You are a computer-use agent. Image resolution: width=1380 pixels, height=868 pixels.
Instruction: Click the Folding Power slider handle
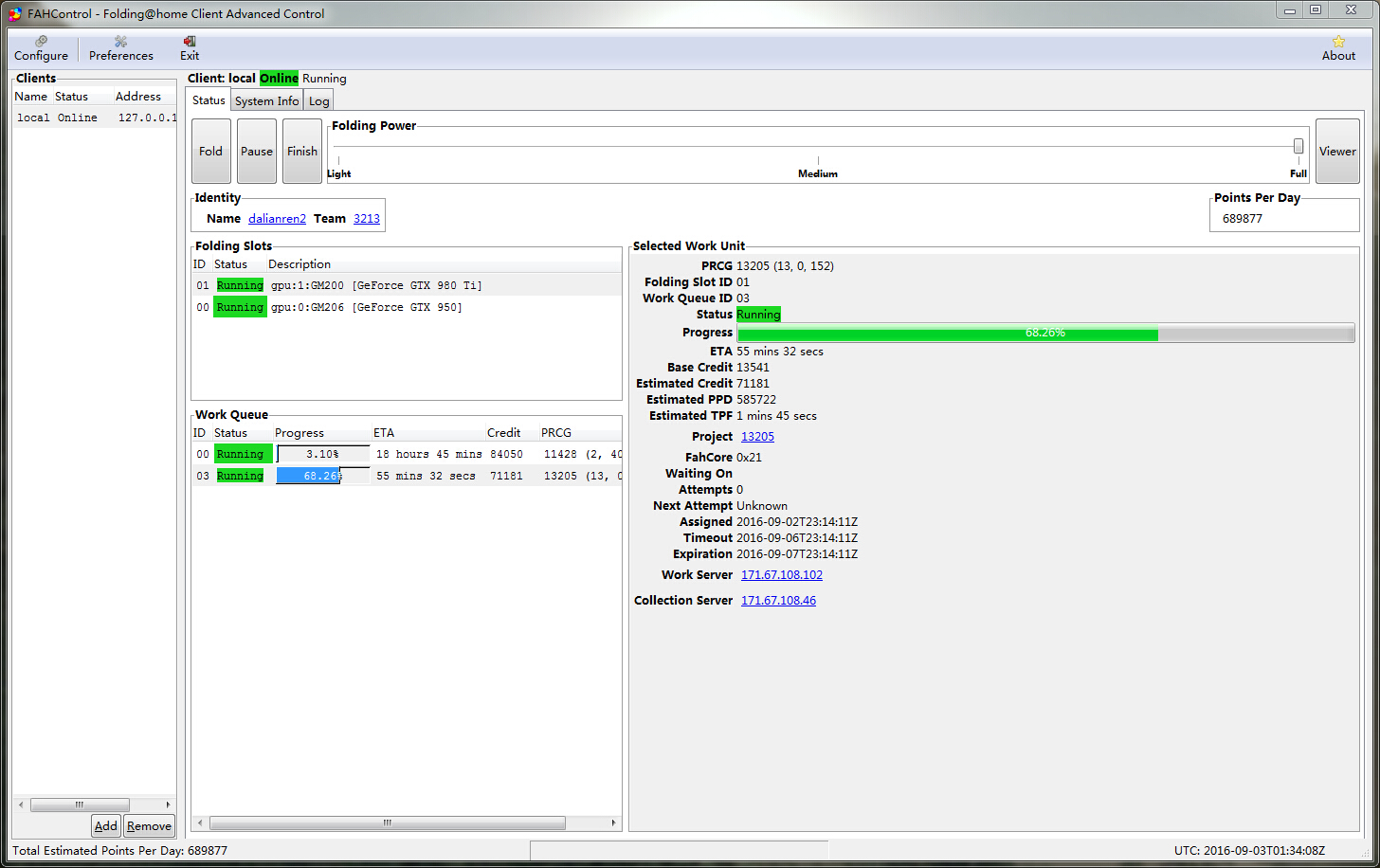pos(1298,146)
